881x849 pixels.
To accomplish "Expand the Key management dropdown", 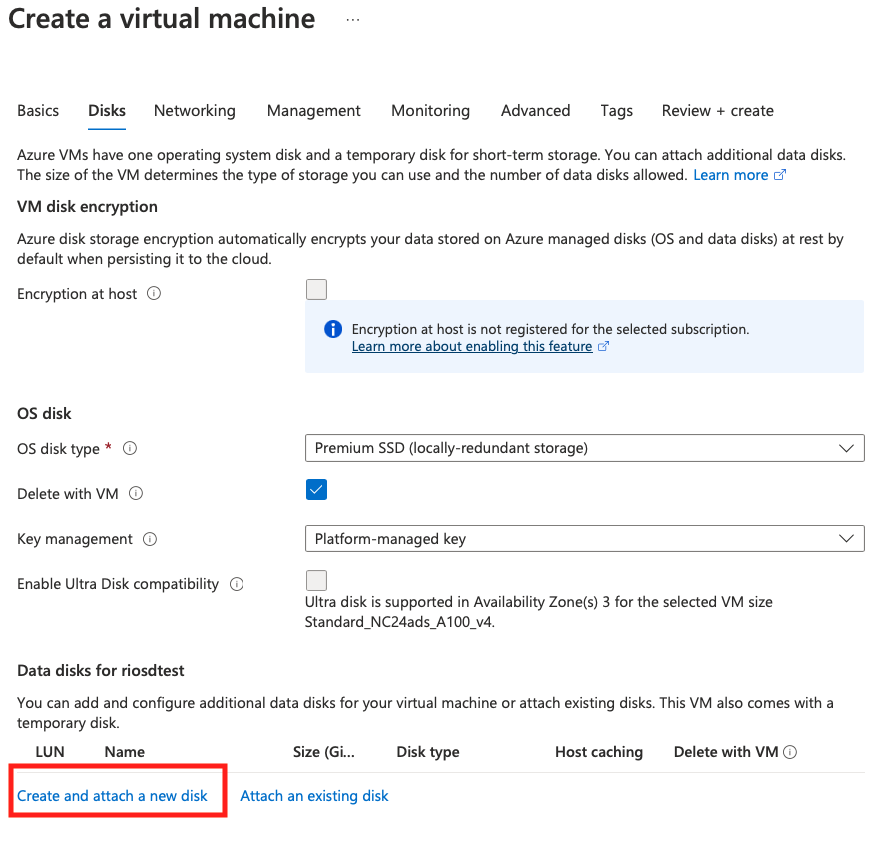I will (584, 539).
